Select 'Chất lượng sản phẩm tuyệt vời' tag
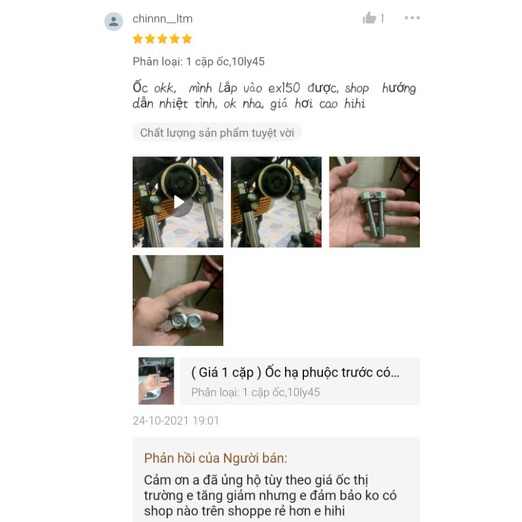522x522 pixels. [x=217, y=133]
